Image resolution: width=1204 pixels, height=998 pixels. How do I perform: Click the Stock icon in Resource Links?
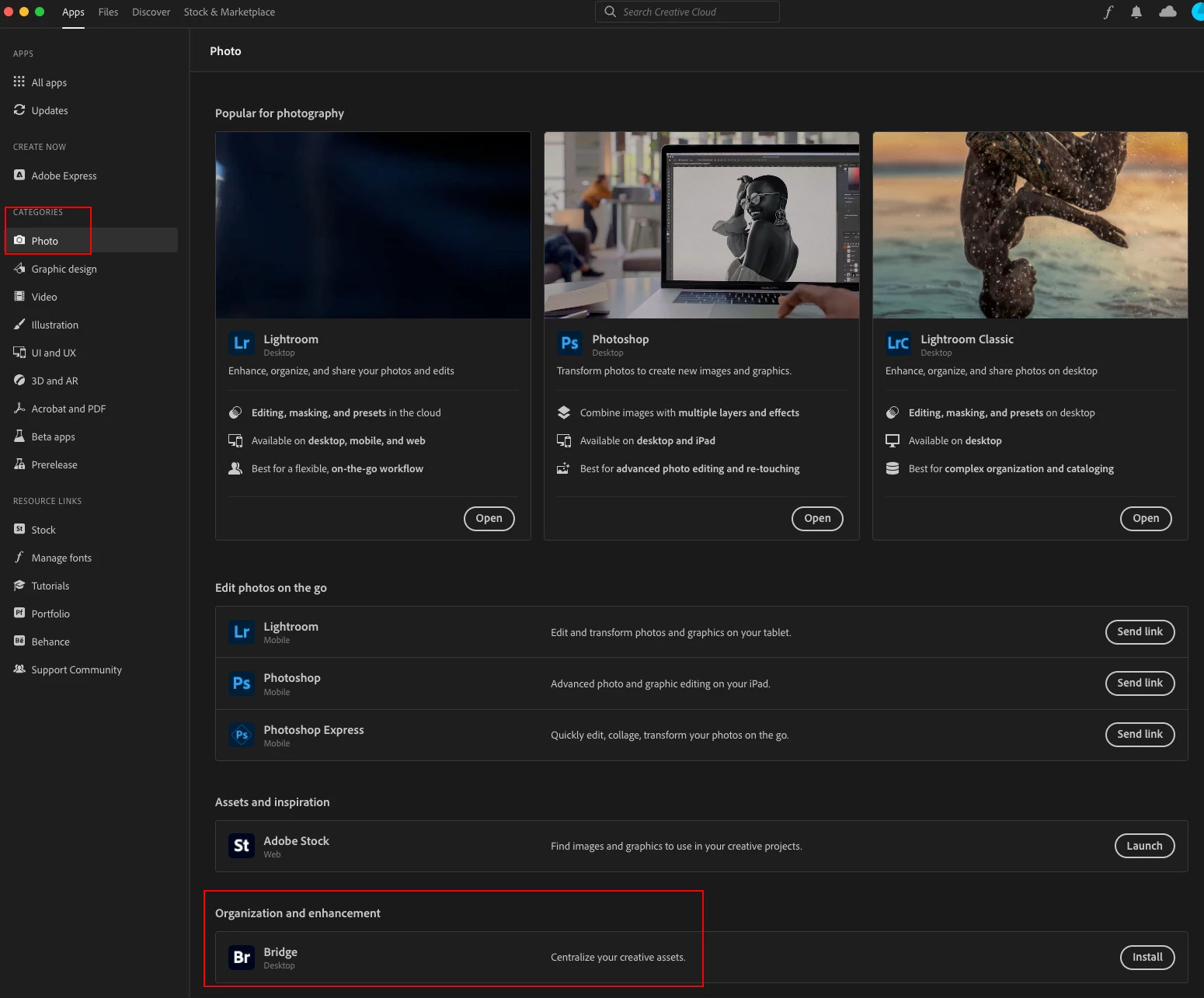(x=19, y=529)
